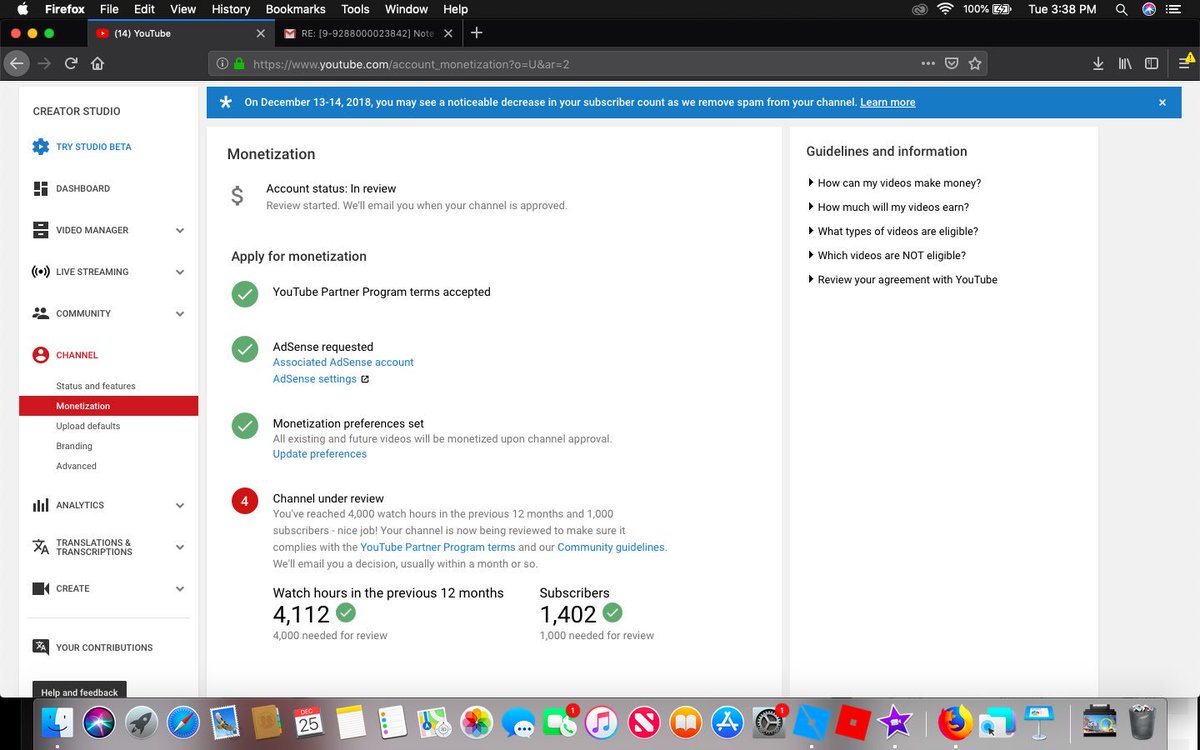Toggle the Firefox sidebar icon
1200x750 pixels.
click(x=1152, y=63)
